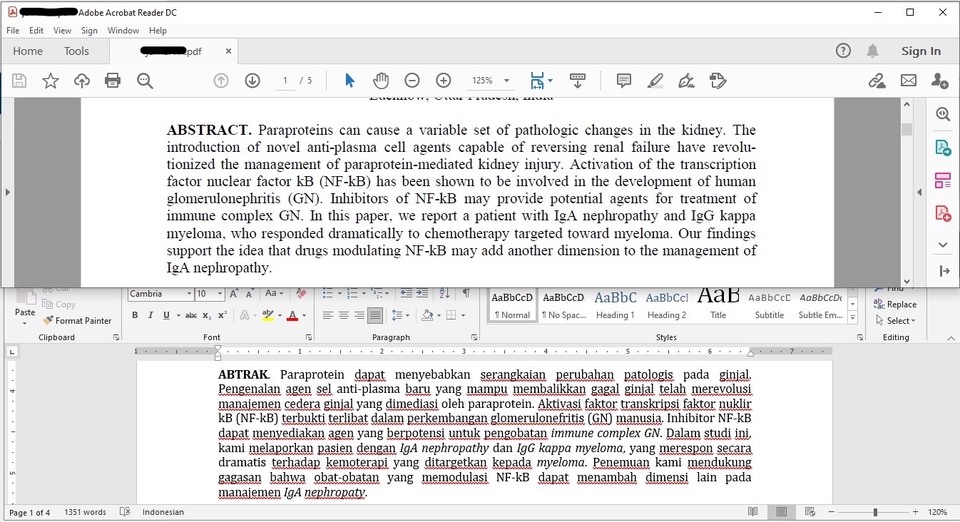The width and height of the screenshot is (960, 522).
Task: Toggle Strikethrough formatting in Word
Action: coord(191,315)
